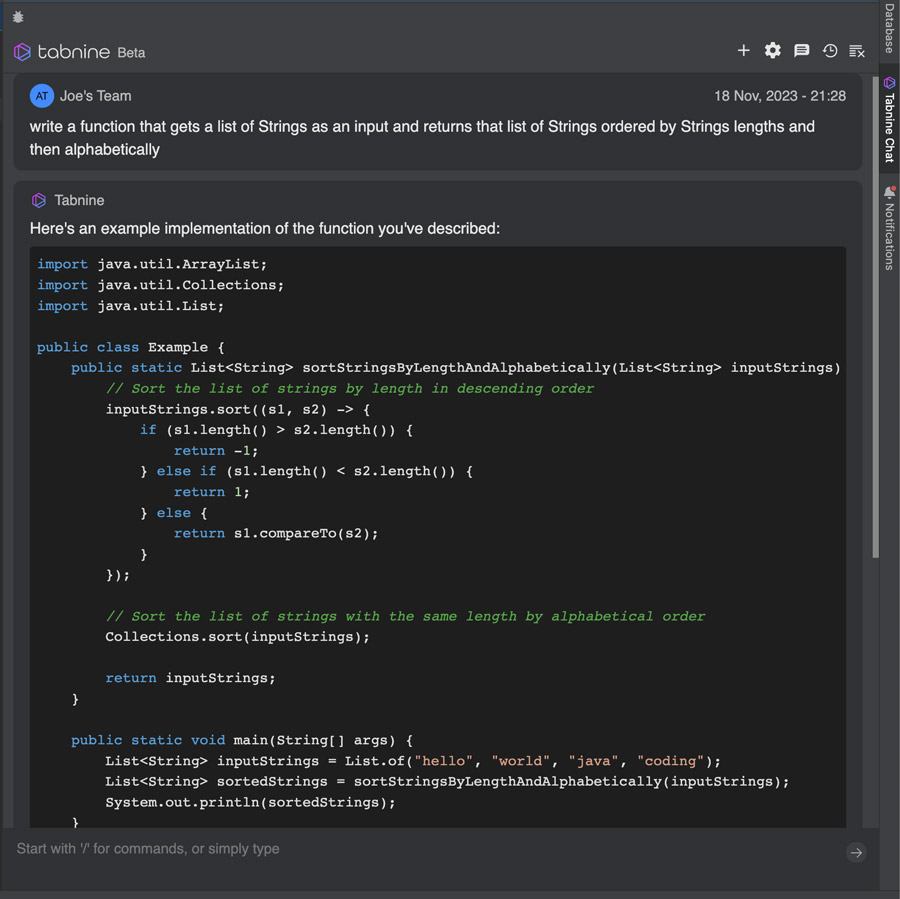Click the Joe's Team user name

(95, 96)
